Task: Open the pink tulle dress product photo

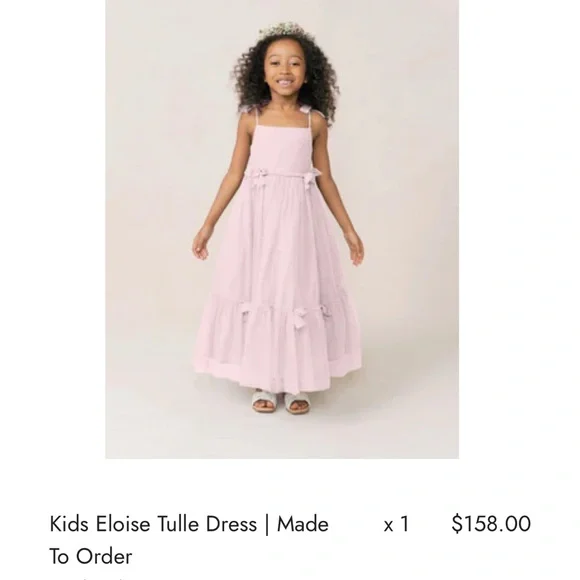Action: [x=282, y=229]
